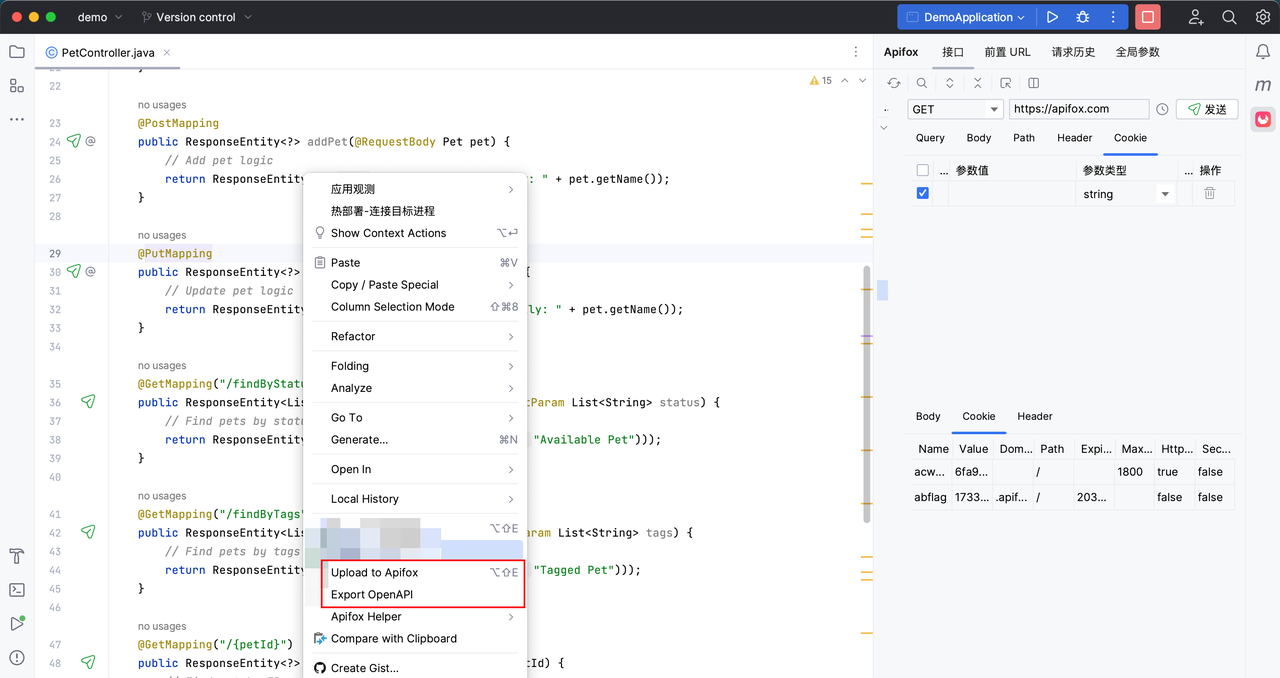Viewport: 1280px width, 678px height.
Task: Click the abflag cookie name cell
Action: click(929, 497)
